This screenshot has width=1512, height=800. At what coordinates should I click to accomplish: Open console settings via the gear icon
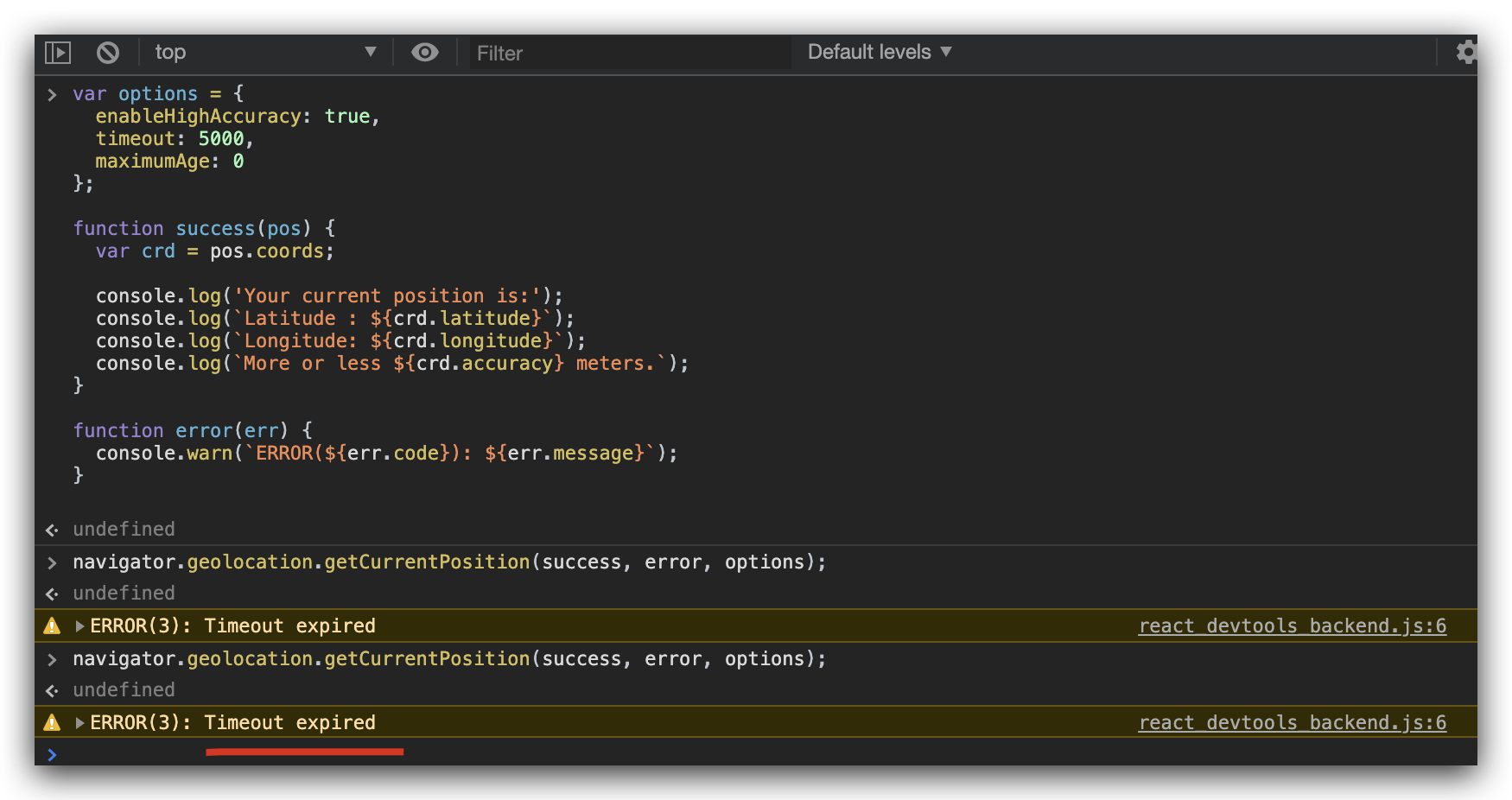coord(1466,53)
